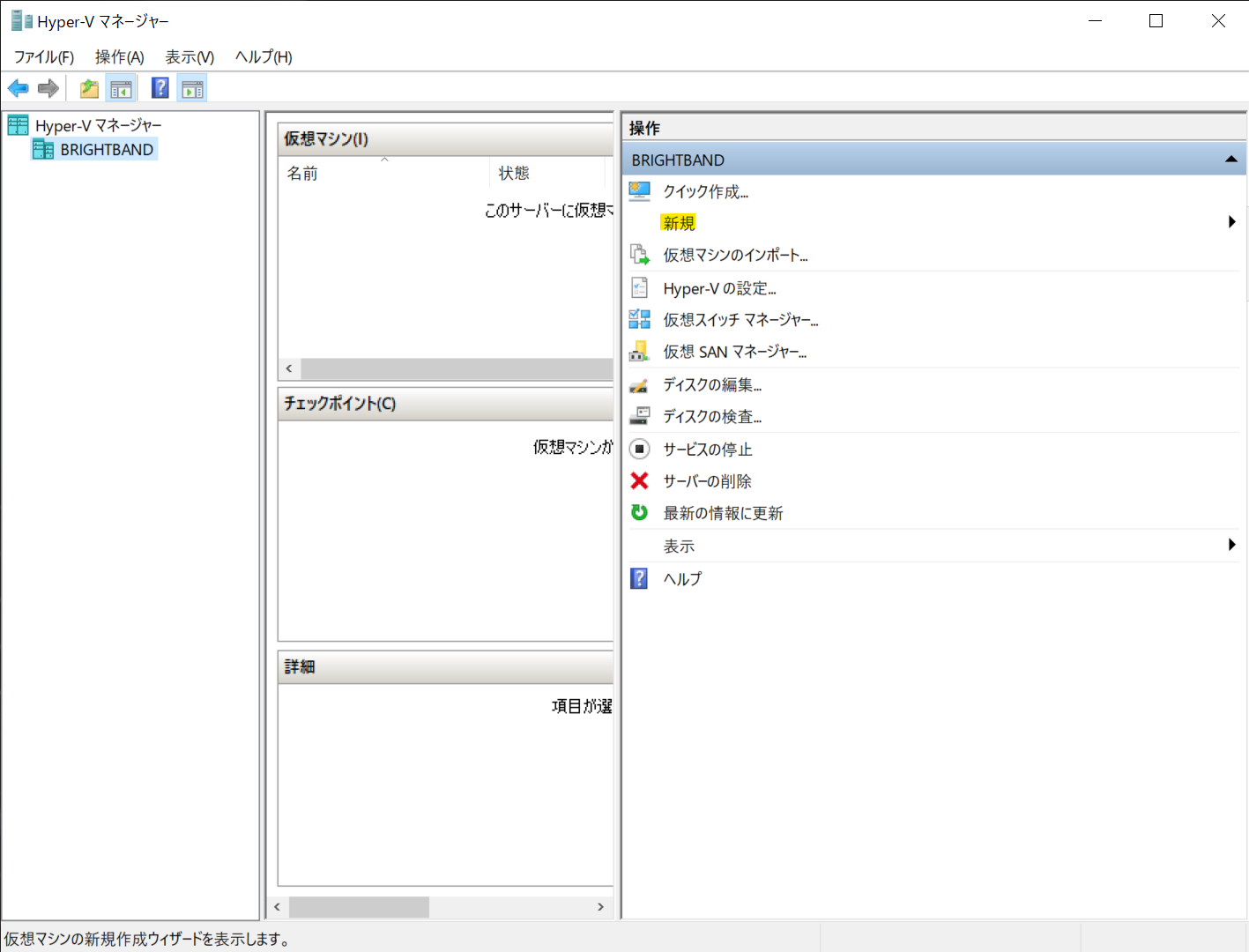The image size is (1249, 952).
Task: Choose サーバーの削除 action
Action: (x=708, y=480)
